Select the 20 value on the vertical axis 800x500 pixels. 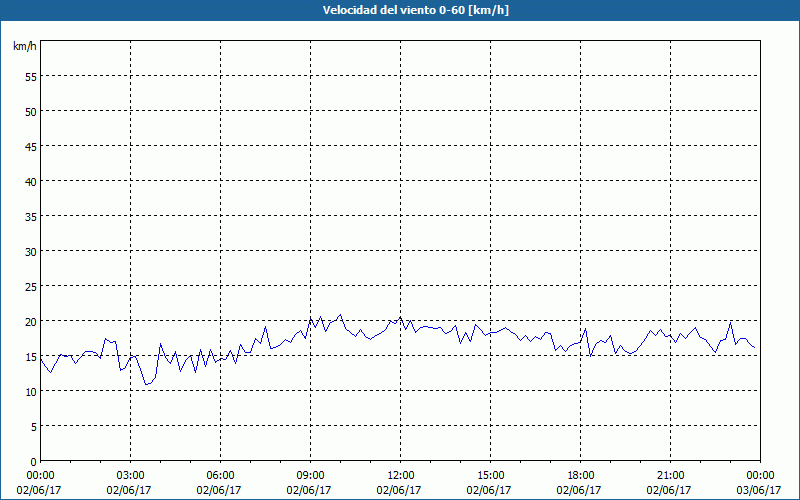click(31, 321)
